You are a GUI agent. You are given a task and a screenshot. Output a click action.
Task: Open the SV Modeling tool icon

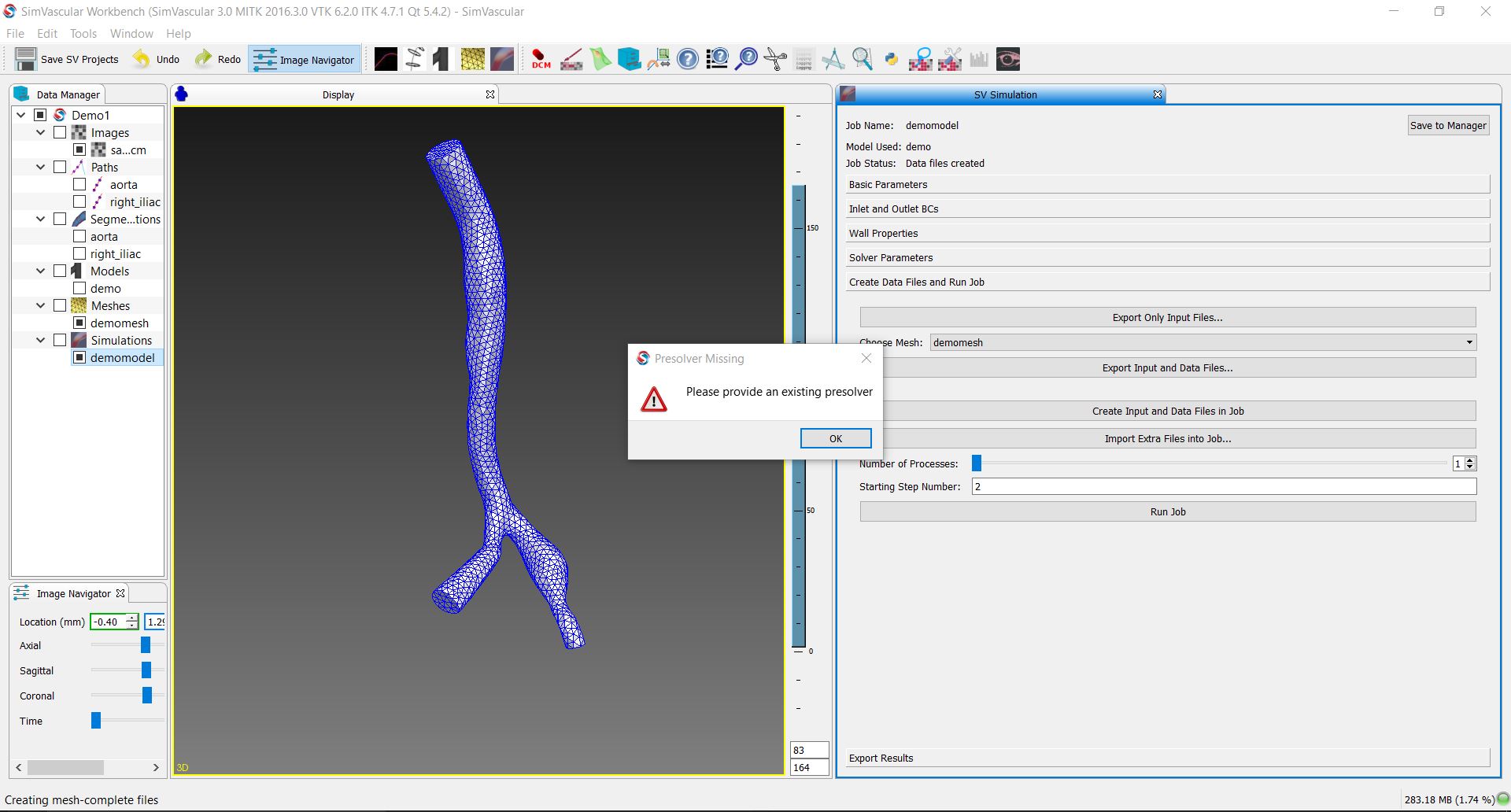pos(441,59)
